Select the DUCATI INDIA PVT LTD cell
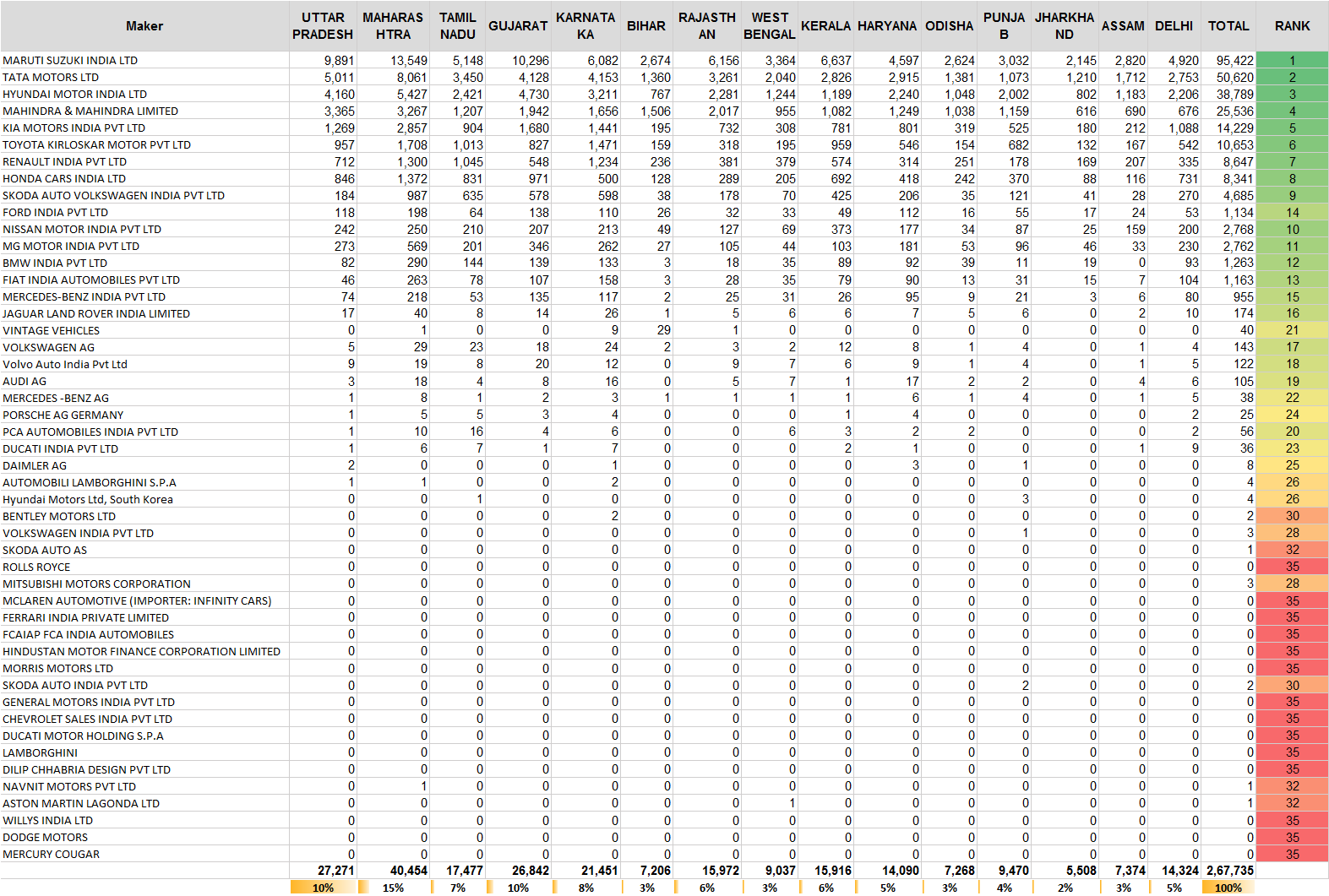The height and width of the screenshot is (896, 1329). click(x=144, y=448)
